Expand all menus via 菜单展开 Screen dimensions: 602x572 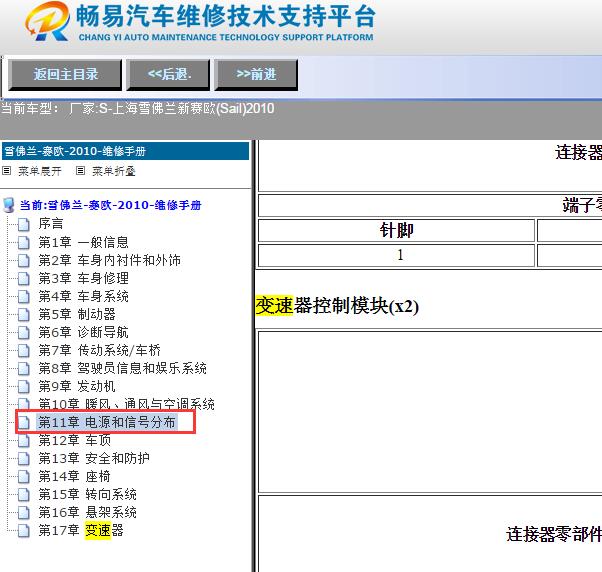point(40,171)
